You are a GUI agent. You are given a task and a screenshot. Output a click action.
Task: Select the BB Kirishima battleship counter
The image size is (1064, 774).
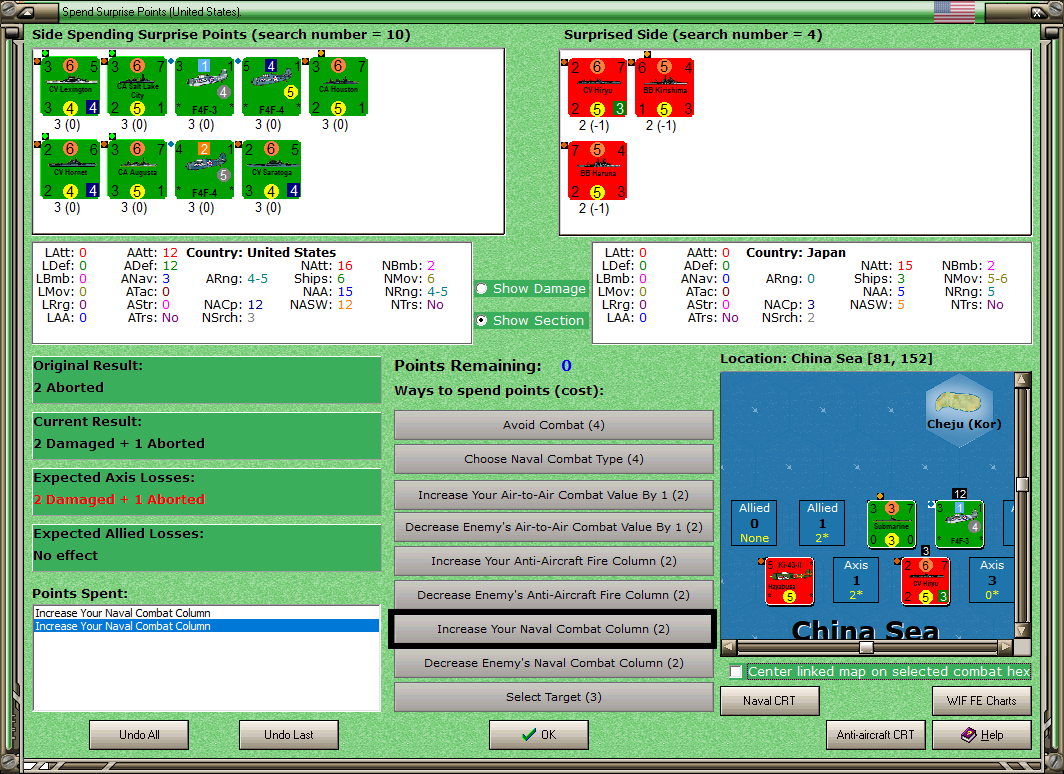(x=665, y=88)
